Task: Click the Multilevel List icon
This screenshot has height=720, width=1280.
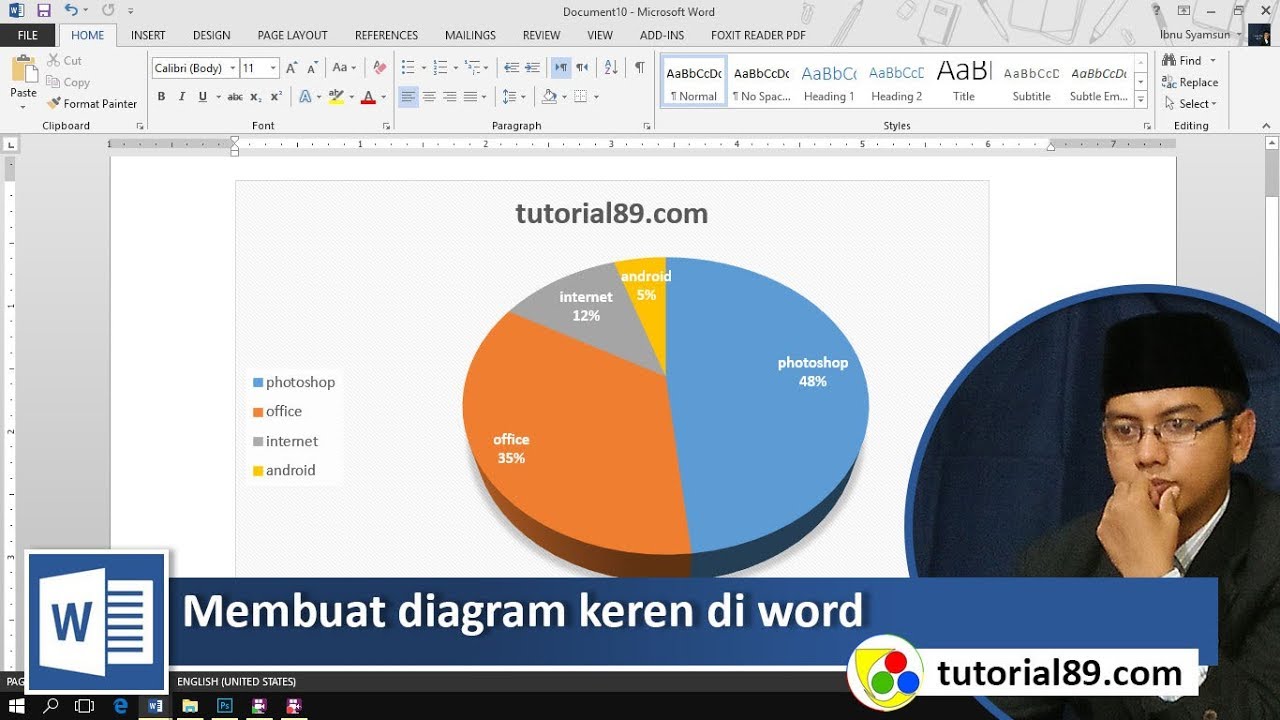Action: 472,68
